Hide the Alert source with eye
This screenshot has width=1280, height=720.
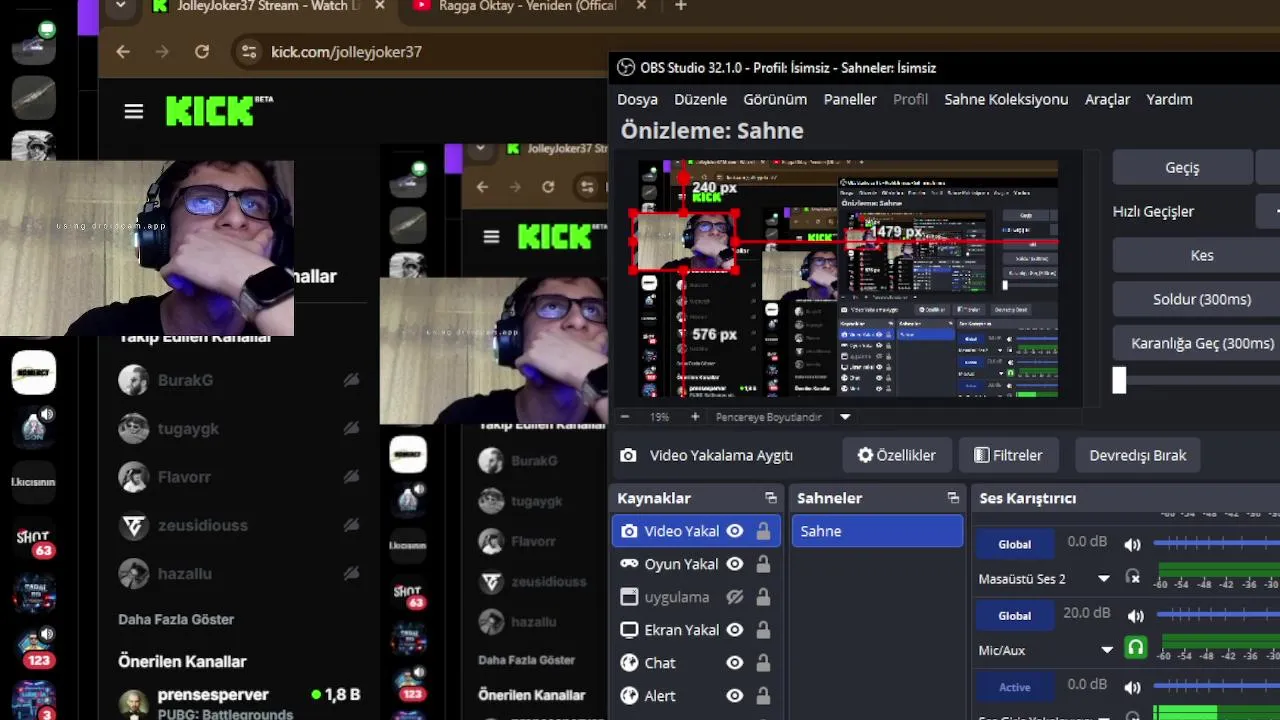735,696
